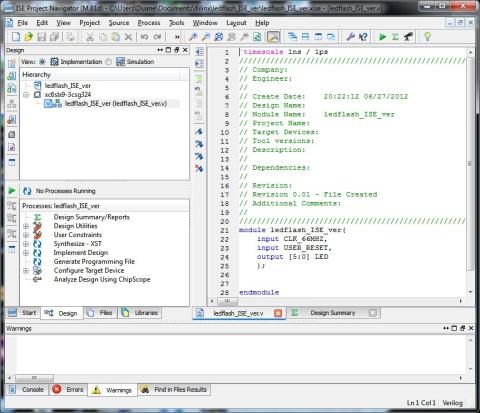
Task: Select Generate Programming File process
Action: 94,262
